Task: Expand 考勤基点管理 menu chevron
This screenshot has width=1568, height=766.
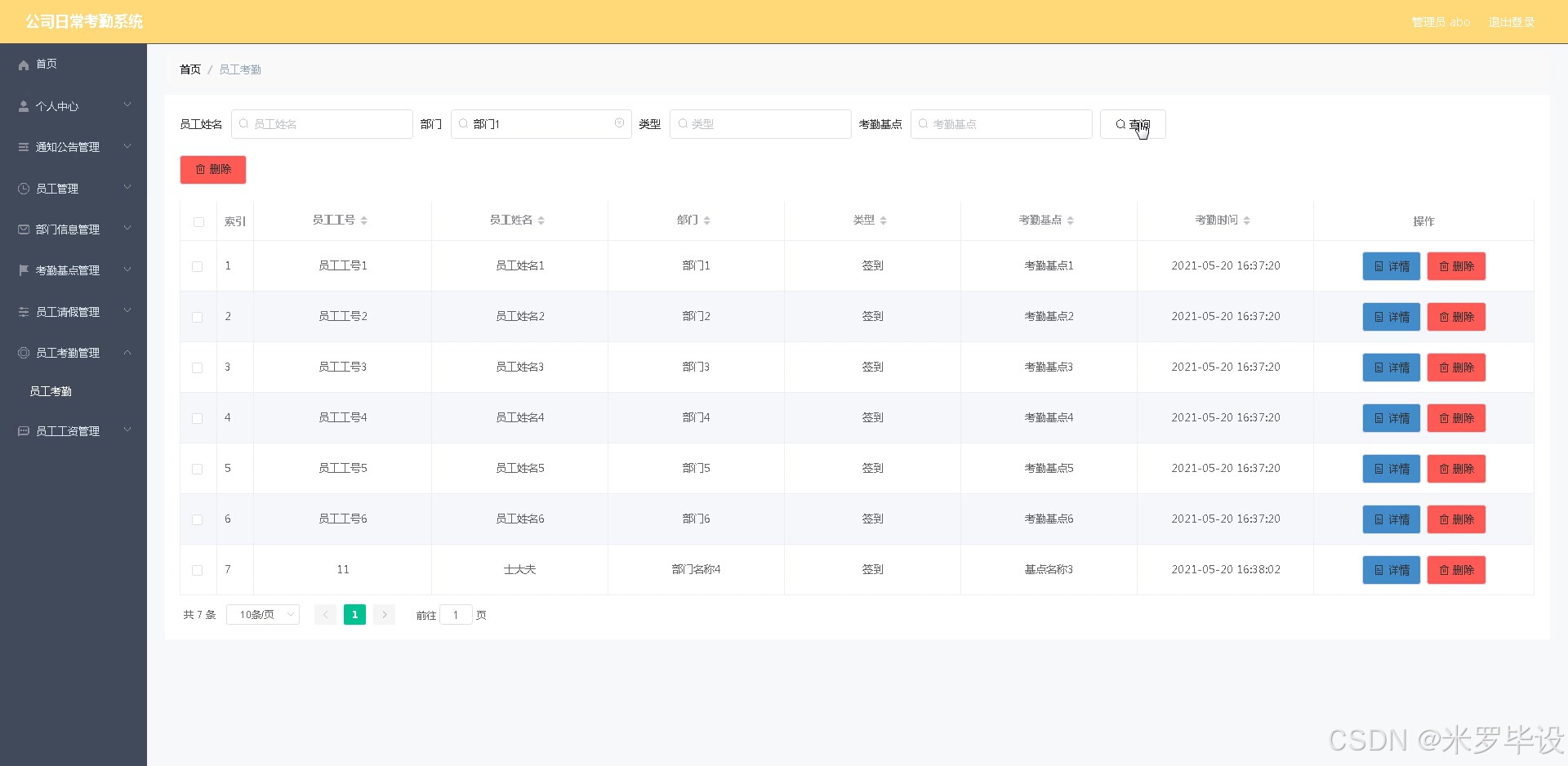Action: click(127, 269)
